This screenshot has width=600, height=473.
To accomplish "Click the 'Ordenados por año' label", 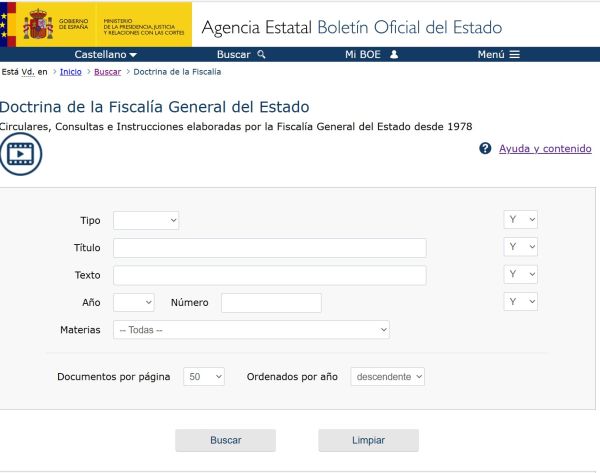I will point(292,377).
